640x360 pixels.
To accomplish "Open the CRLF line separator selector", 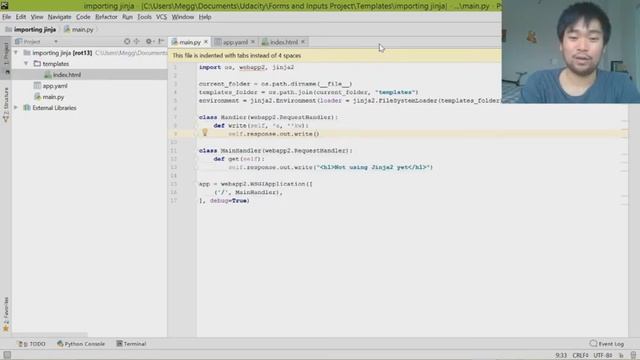I will 580,356.
